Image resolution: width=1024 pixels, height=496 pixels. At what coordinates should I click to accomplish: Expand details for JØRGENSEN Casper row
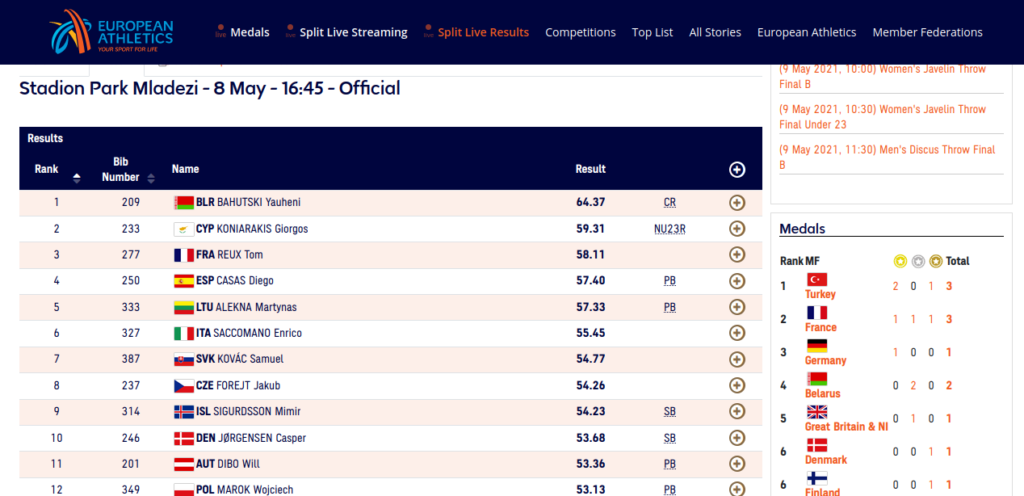point(737,438)
